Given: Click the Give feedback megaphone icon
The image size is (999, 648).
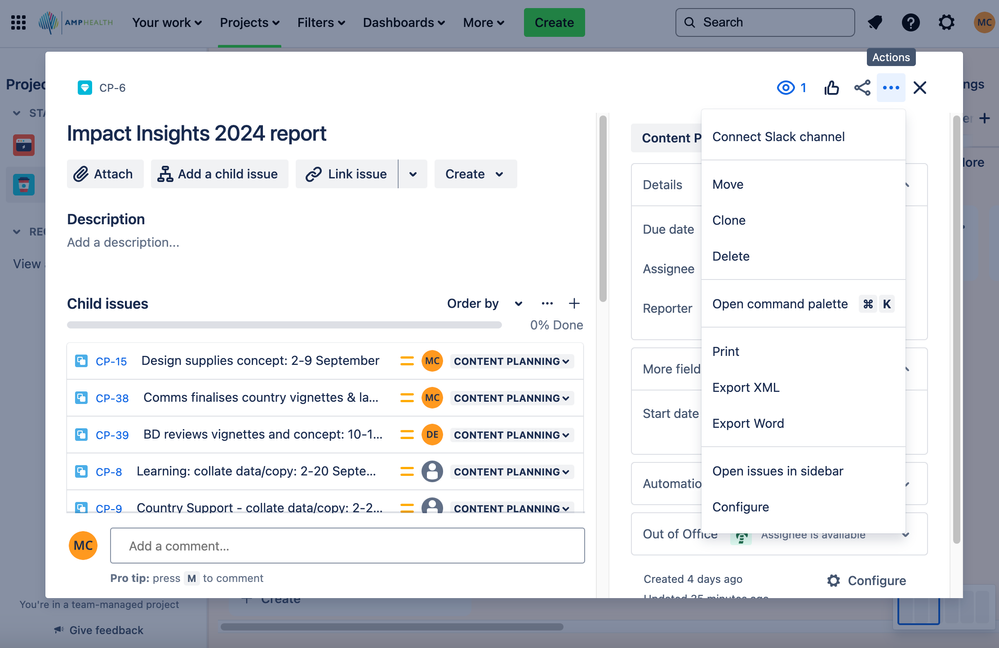Looking at the screenshot, I should click(59, 630).
